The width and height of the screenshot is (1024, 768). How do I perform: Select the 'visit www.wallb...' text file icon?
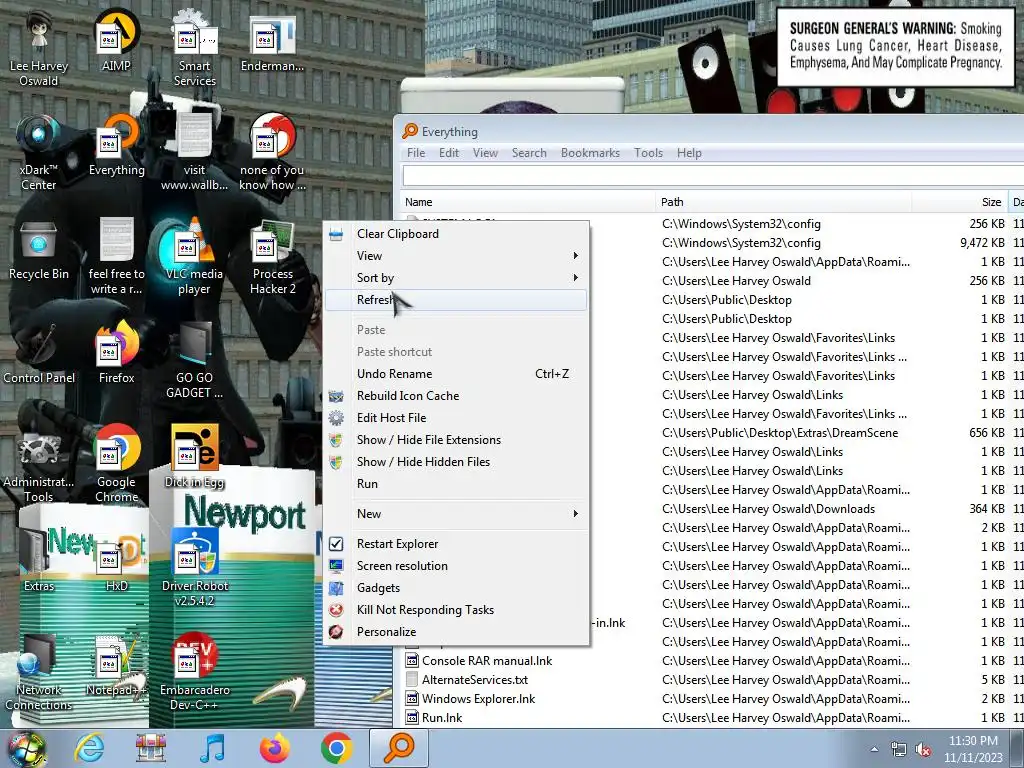tap(195, 152)
